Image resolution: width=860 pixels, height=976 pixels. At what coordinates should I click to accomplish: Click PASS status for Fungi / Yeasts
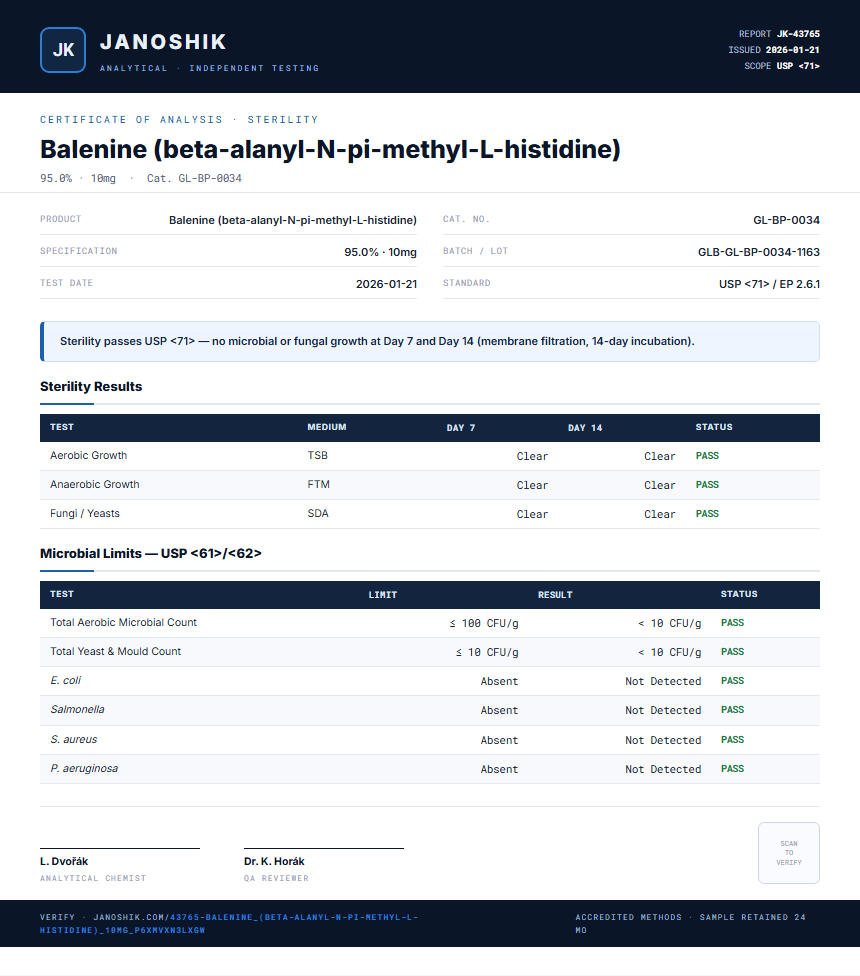pos(707,514)
